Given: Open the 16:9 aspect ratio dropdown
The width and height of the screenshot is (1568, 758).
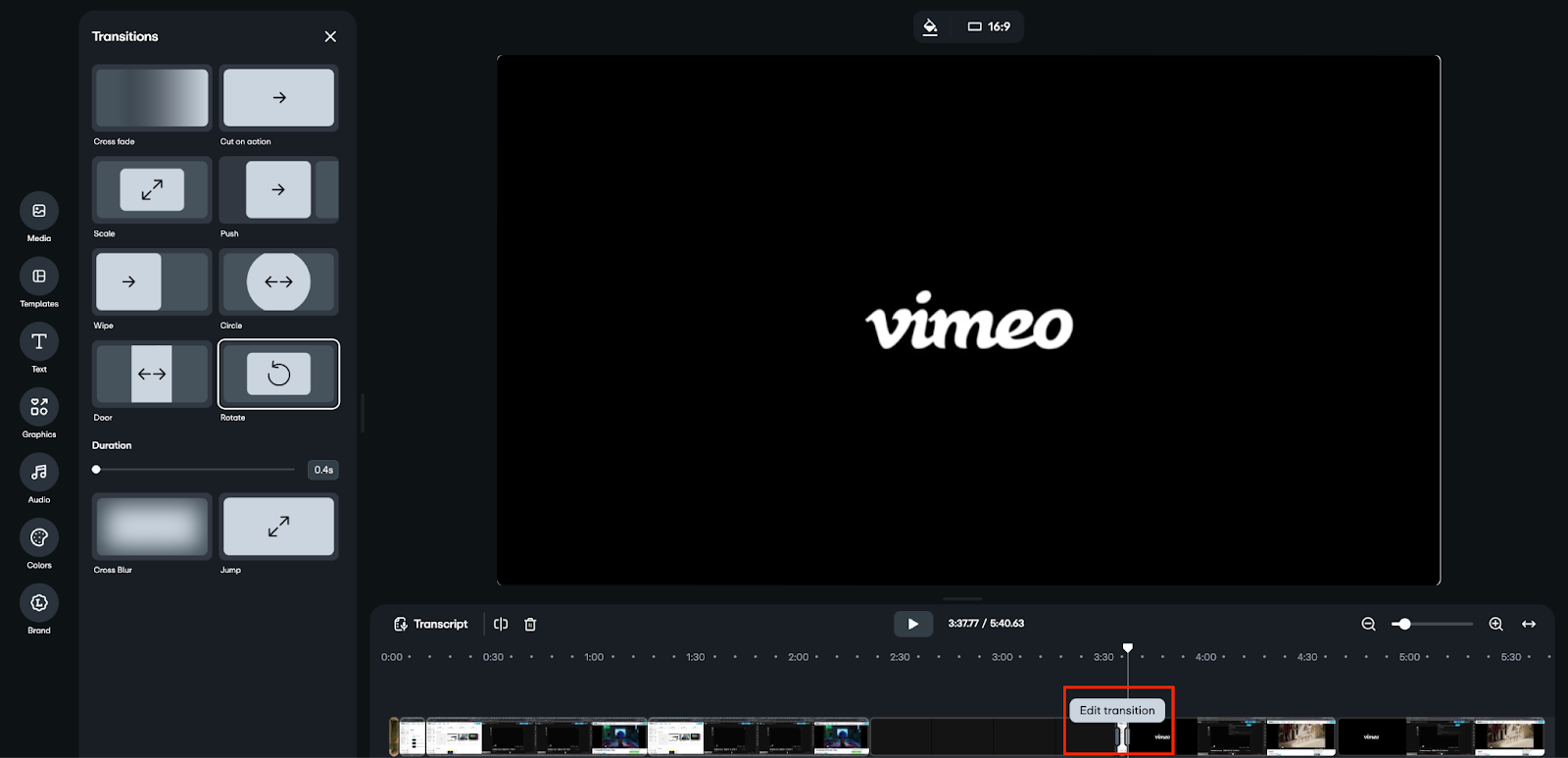Looking at the screenshot, I should coord(989,26).
